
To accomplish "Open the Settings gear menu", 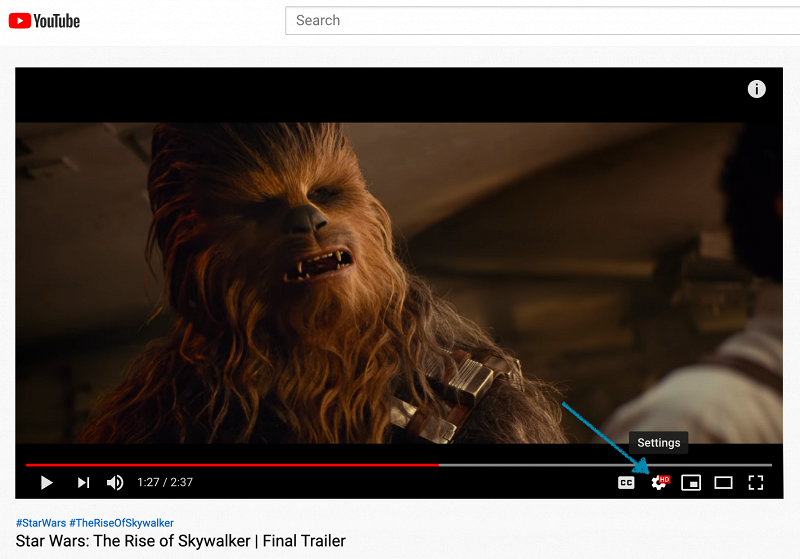I will tap(659, 482).
